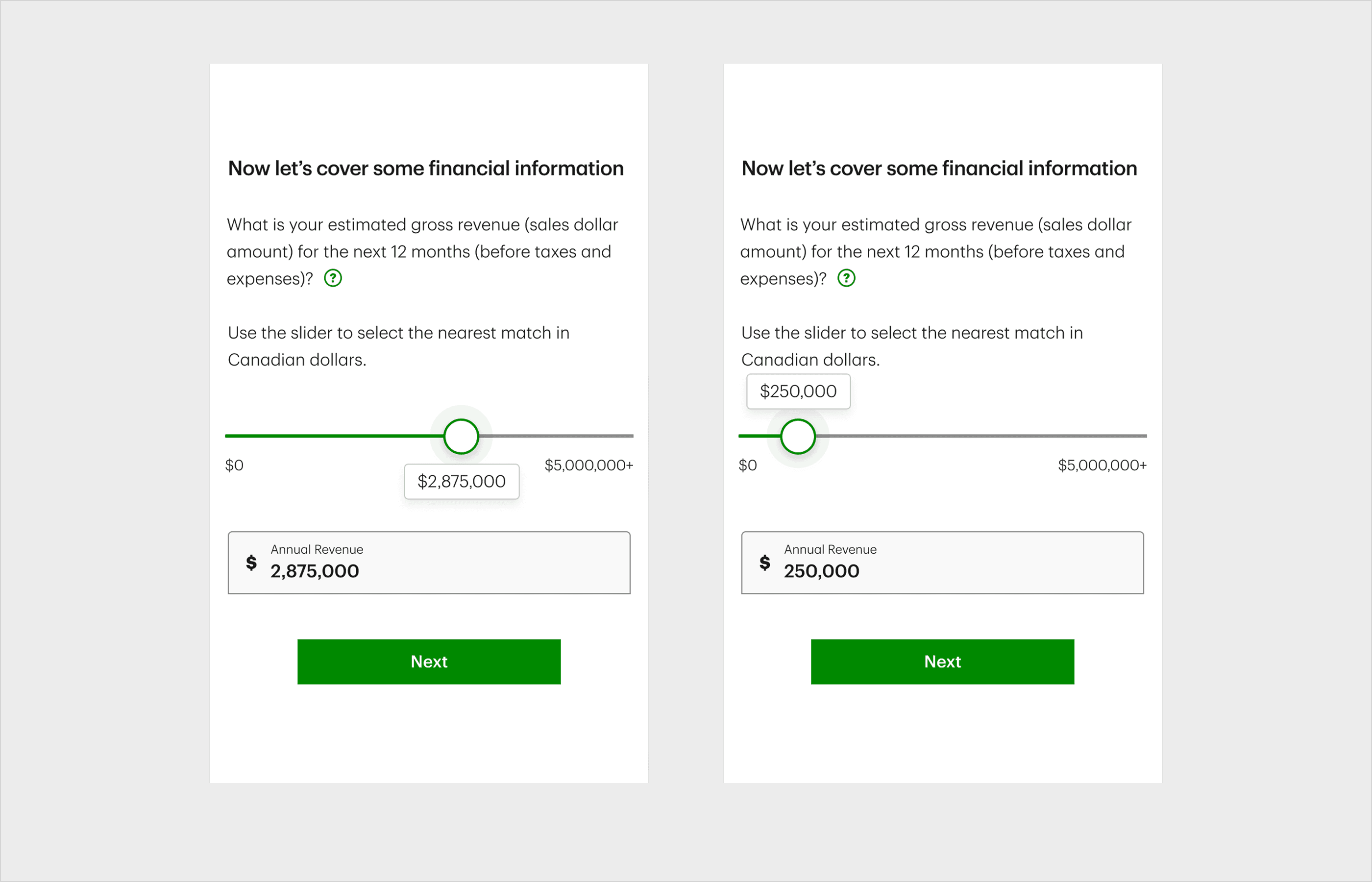The height and width of the screenshot is (882, 1372).
Task: Click the $2,875,000 value bubble
Action: [462, 481]
